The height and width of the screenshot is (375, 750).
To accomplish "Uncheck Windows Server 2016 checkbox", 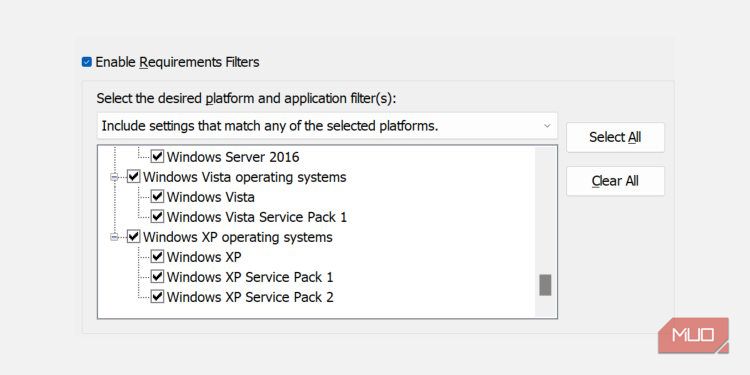I will pos(157,156).
